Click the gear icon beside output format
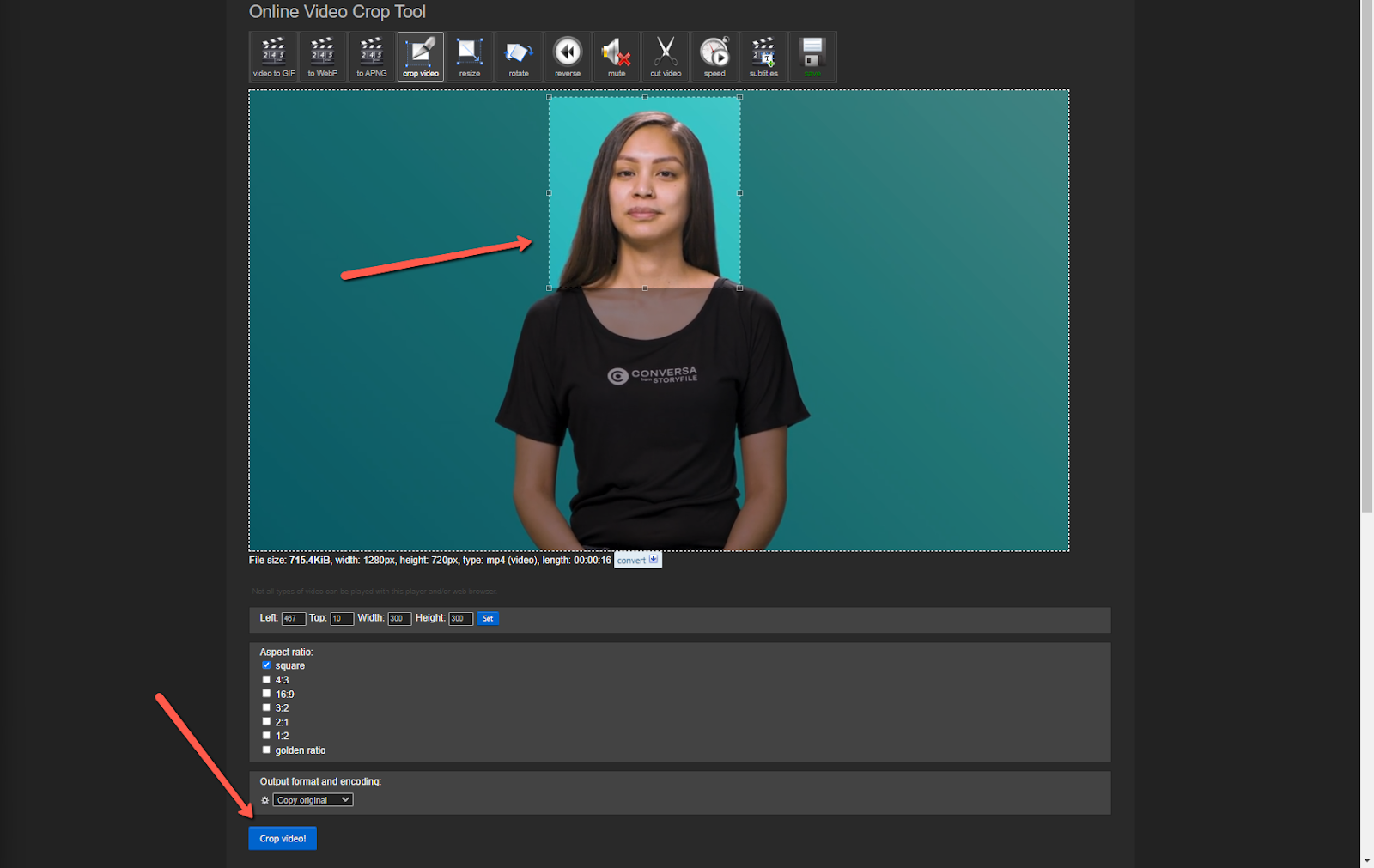This screenshot has height=868, width=1374. click(265, 800)
